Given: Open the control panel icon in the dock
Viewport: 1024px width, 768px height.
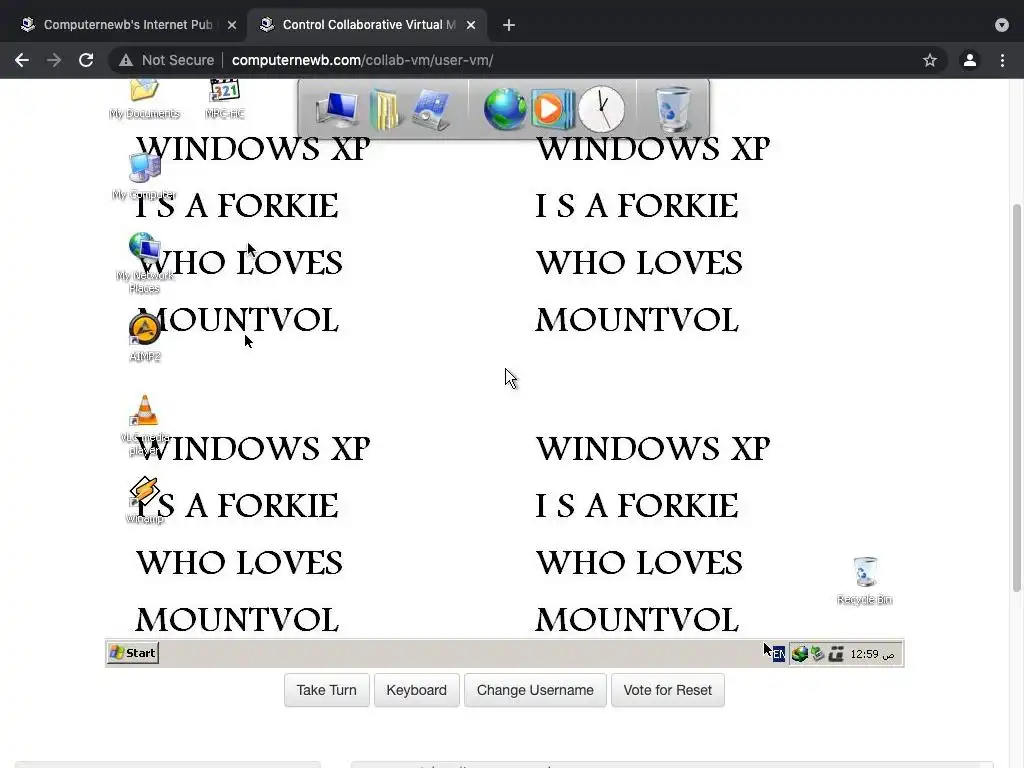Looking at the screenshot, I should coord(431,110).
